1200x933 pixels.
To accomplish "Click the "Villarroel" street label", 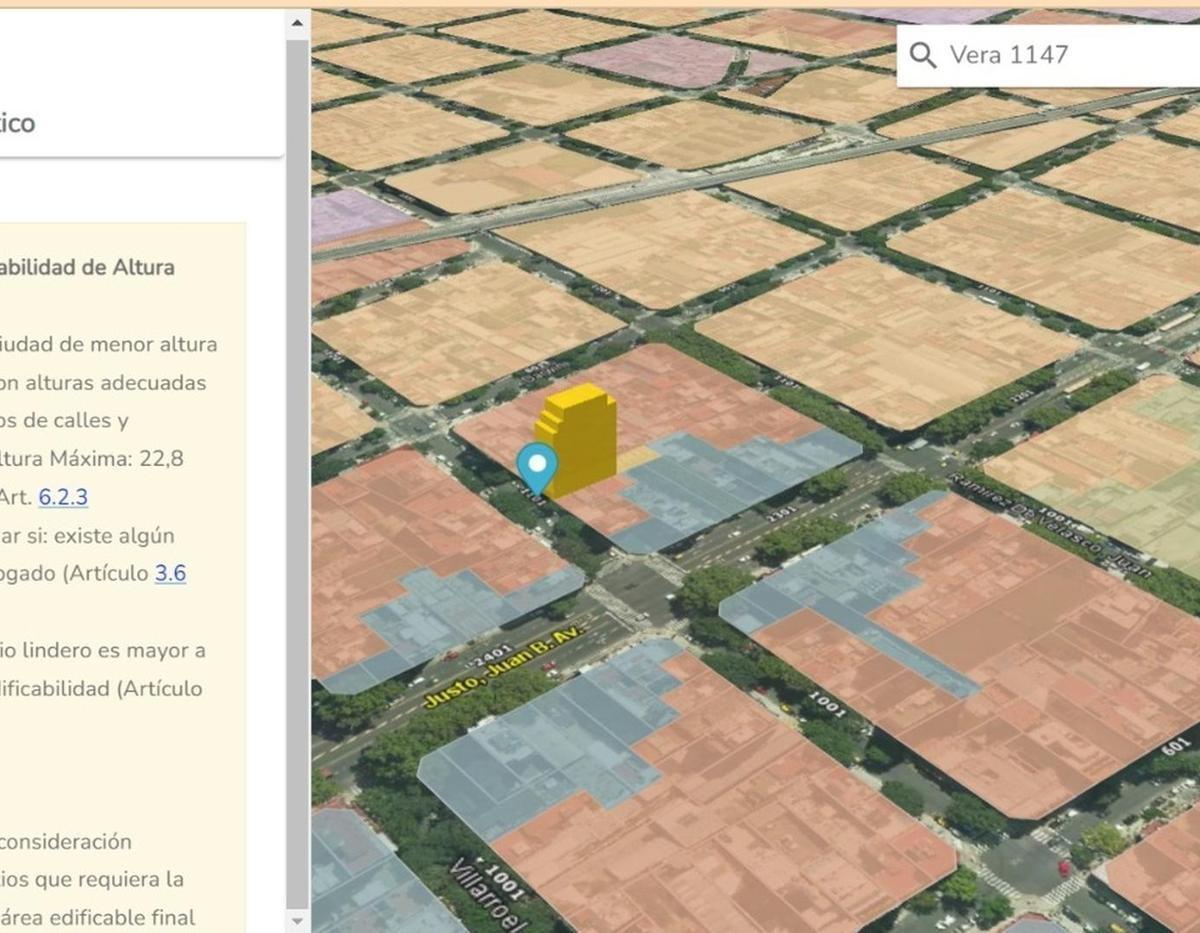I will [485, 893].
